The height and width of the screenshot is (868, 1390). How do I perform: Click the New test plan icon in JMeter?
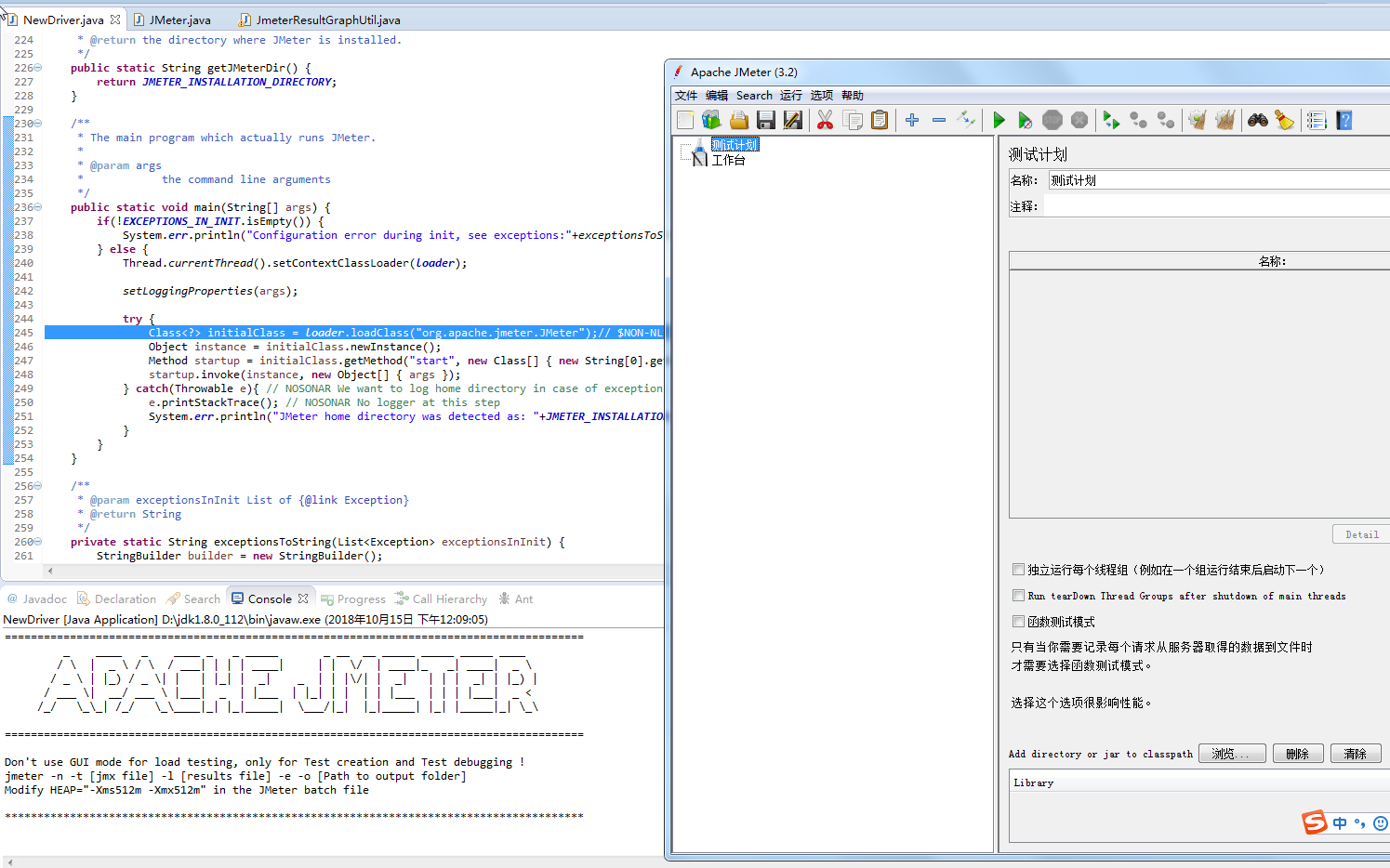[685, 120]
